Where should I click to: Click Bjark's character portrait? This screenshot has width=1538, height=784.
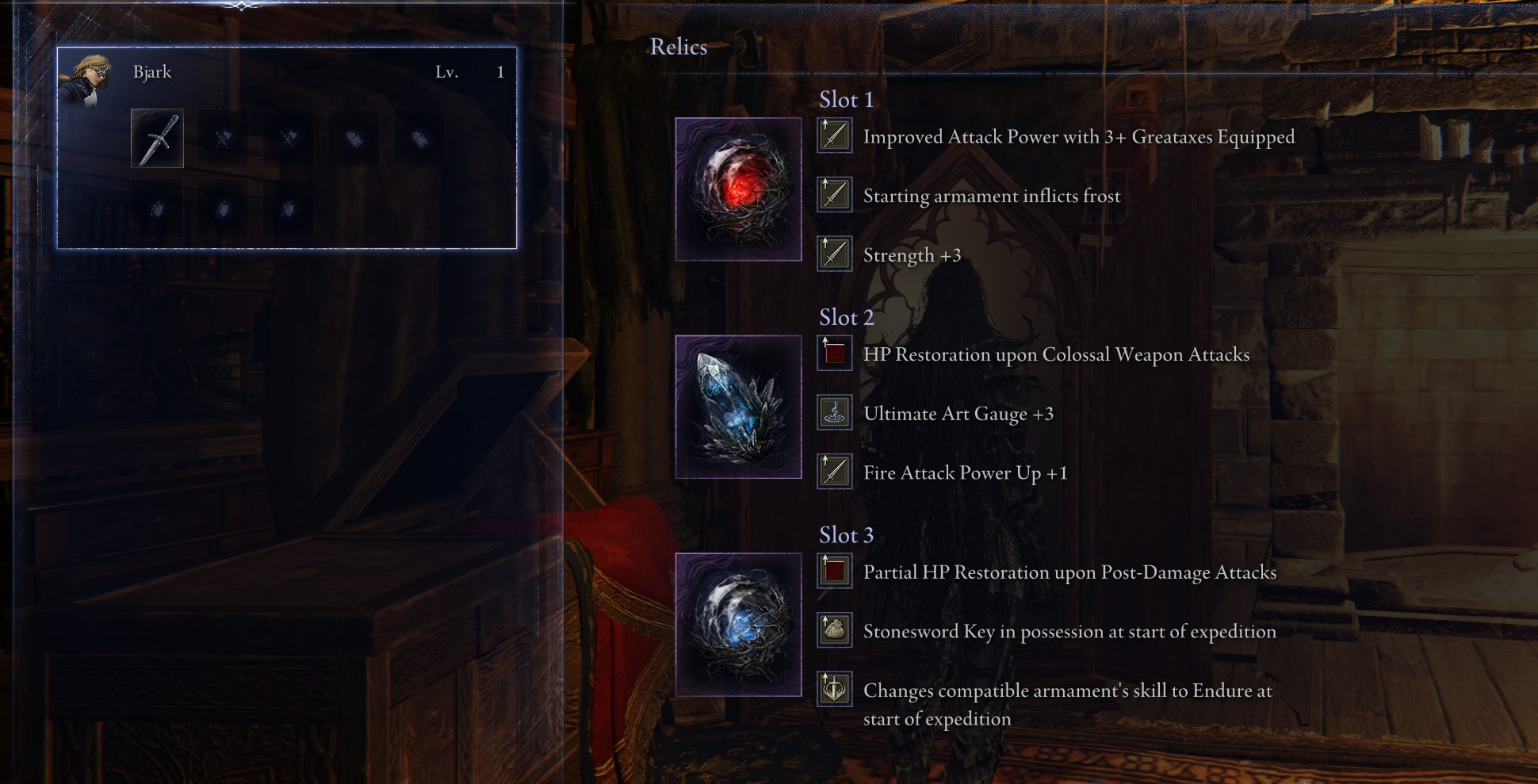[88, 80]
